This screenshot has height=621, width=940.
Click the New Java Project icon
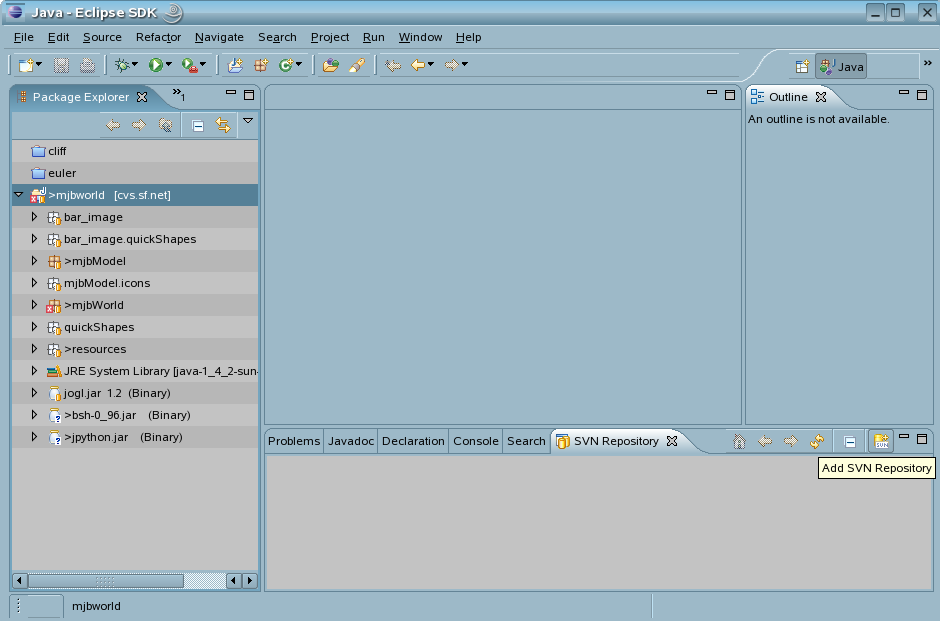click(235, 65)
